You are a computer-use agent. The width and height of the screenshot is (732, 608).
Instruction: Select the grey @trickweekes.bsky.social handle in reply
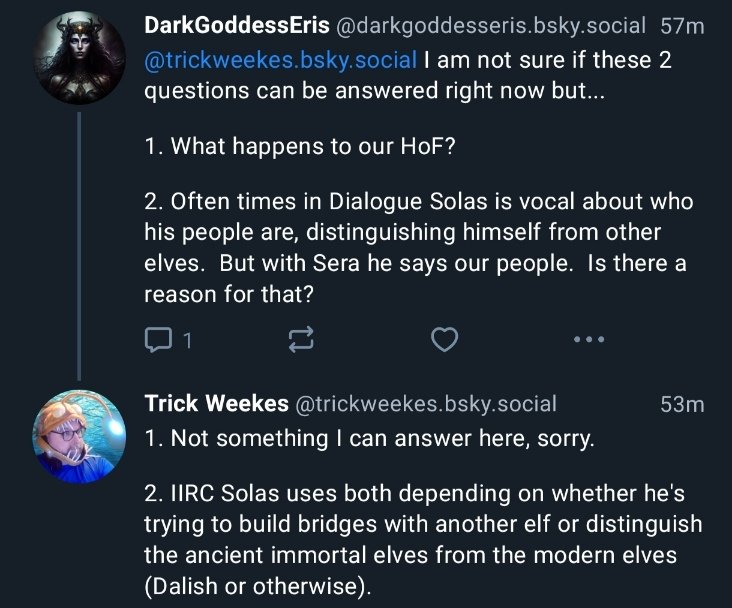tap(425, 404)
